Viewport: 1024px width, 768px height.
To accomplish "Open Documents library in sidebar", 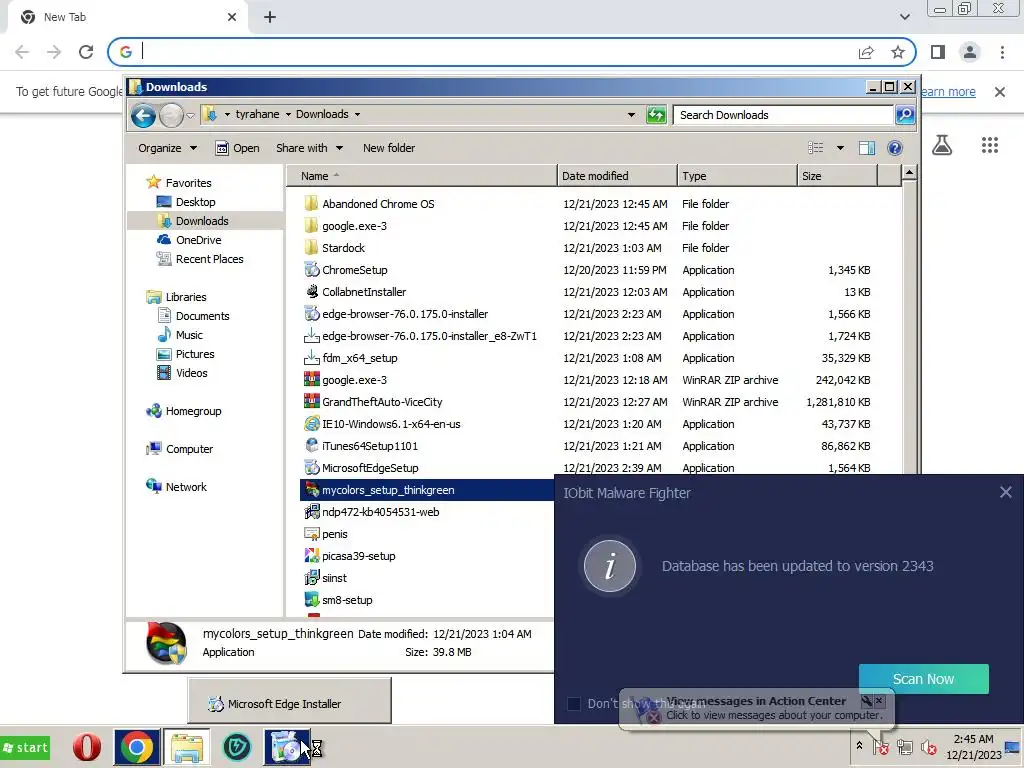I will (193, 316).
